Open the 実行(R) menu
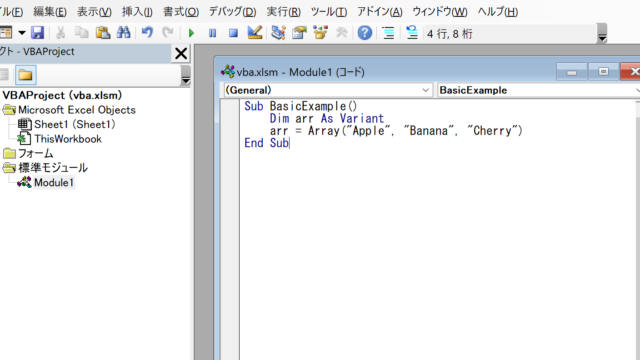The image size is (640, 360). (x=283, y=12)
